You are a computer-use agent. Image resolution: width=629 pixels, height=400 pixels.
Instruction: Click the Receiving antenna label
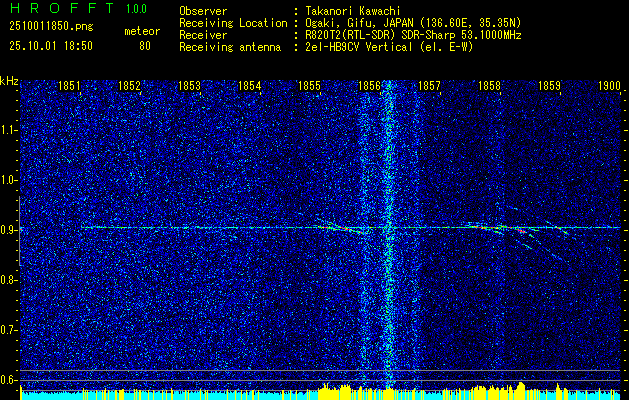tap(230, 47)
